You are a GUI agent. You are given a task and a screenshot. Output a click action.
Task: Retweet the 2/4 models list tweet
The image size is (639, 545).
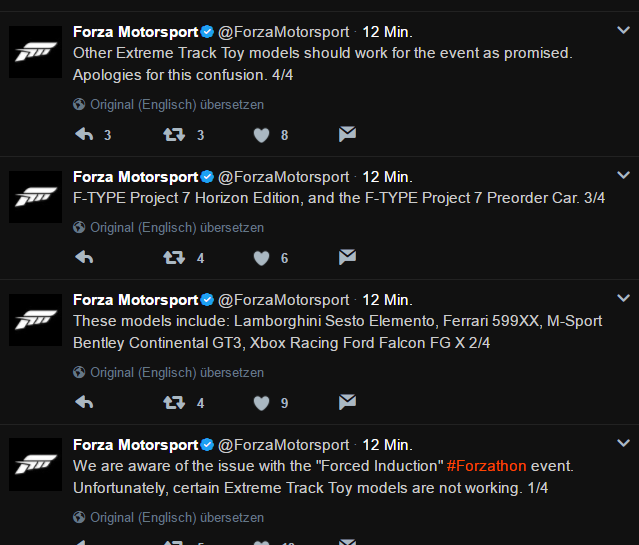tap(174, 402)
